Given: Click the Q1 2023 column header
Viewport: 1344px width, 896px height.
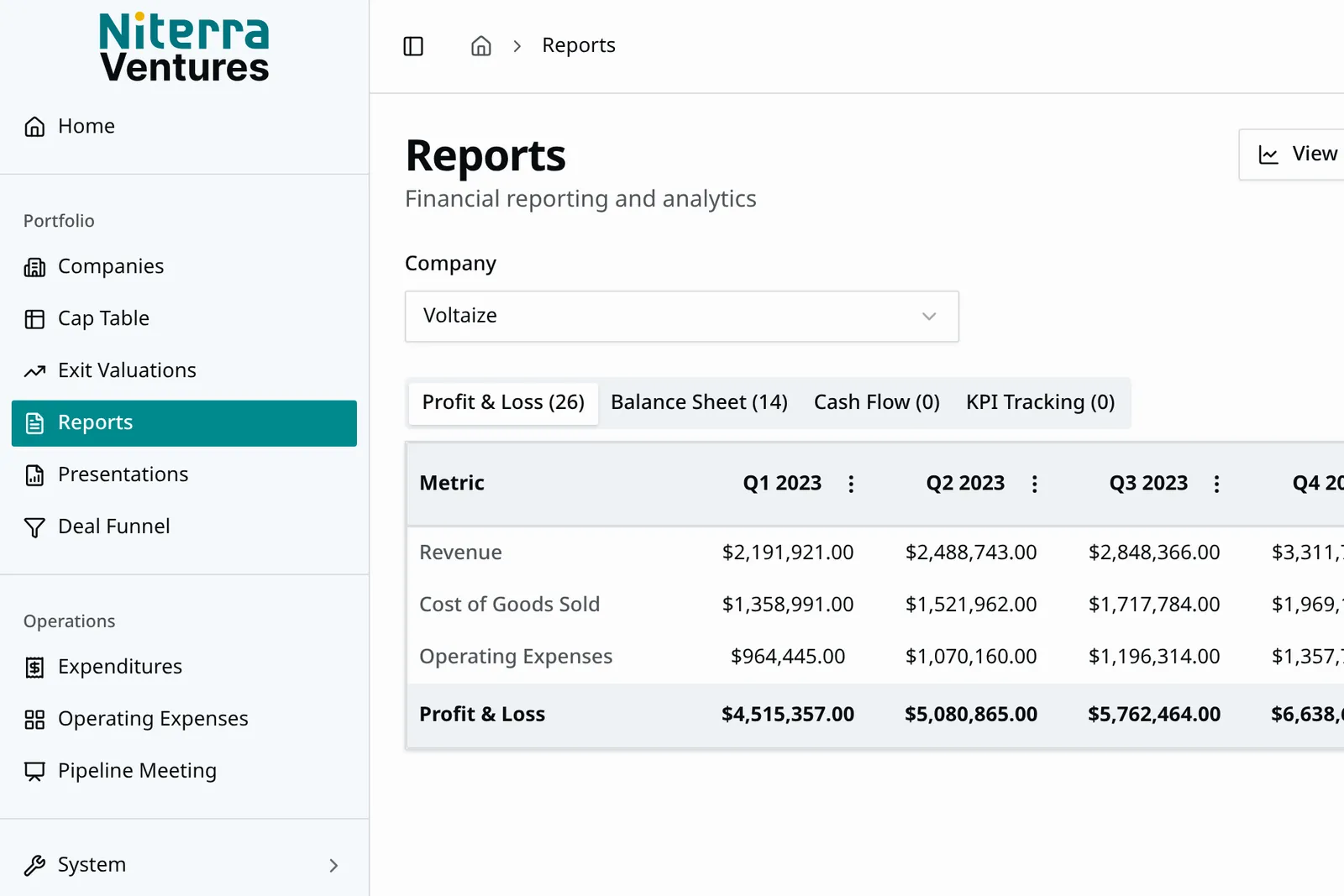Looking at the screenshot, I should 782,484.
